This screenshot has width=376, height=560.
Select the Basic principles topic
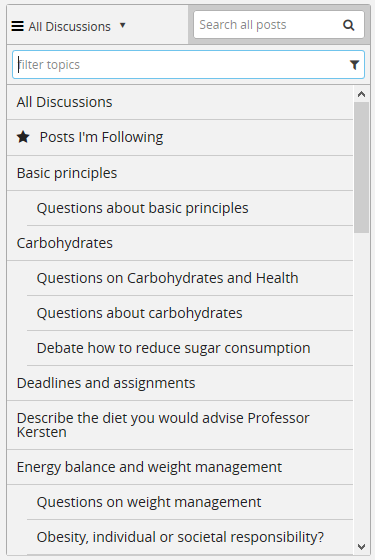click(180, 173)
